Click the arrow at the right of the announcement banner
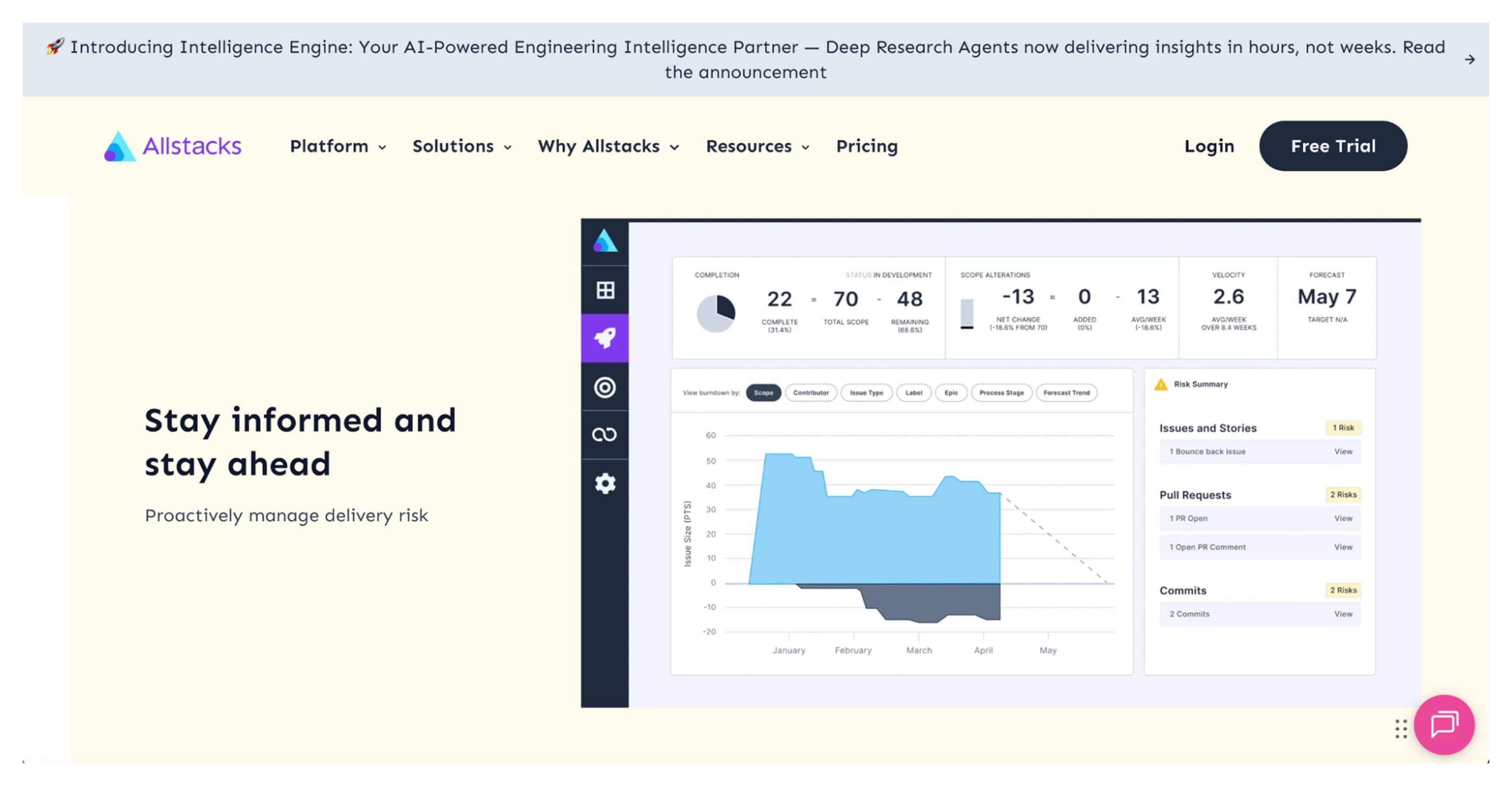1512x789 pixels. [x=1469, y=59]
